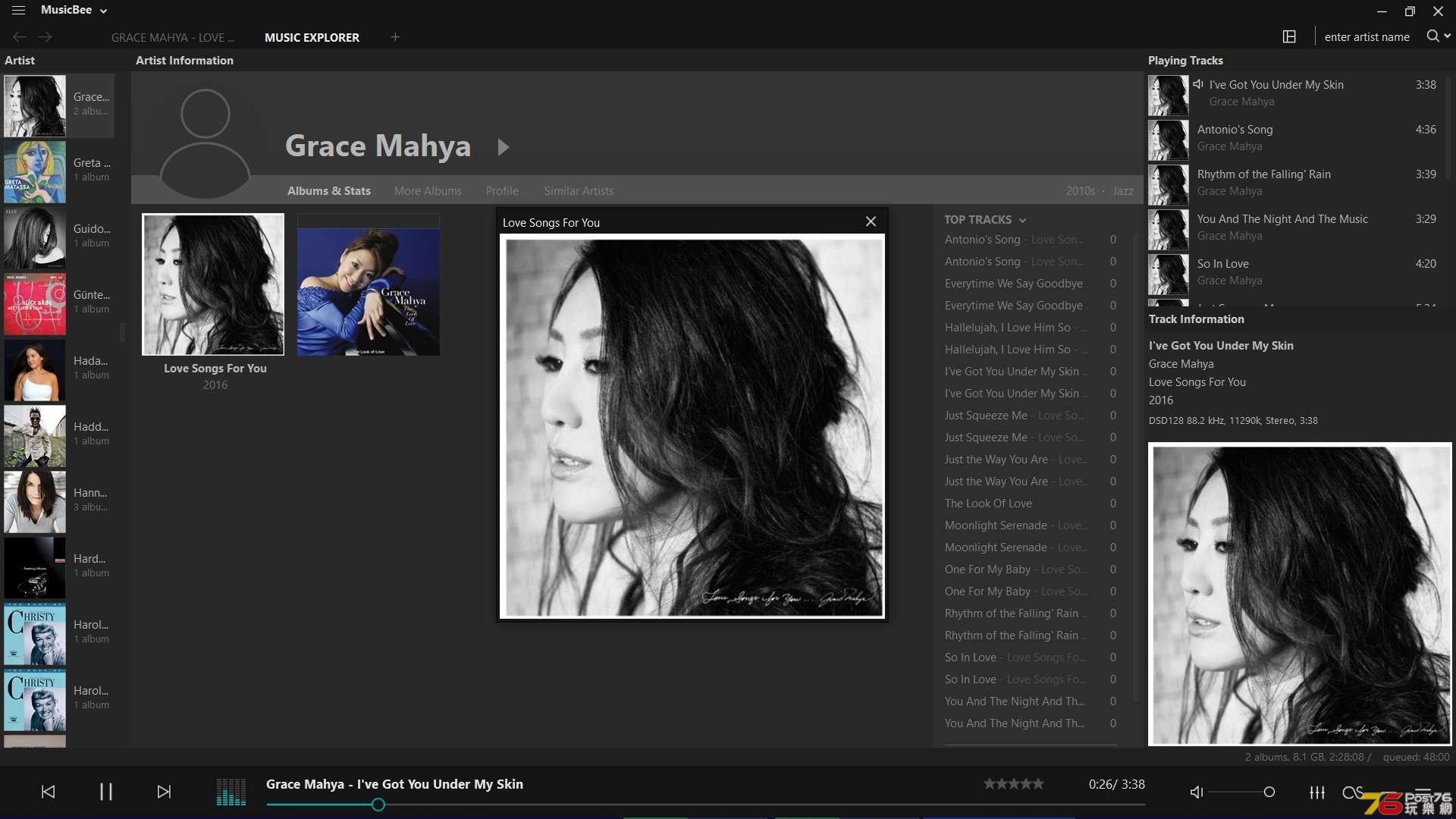Click first Everytime We Say Goodbye track
This screenshot has width=1456, height=819.
coord(1030,283)
